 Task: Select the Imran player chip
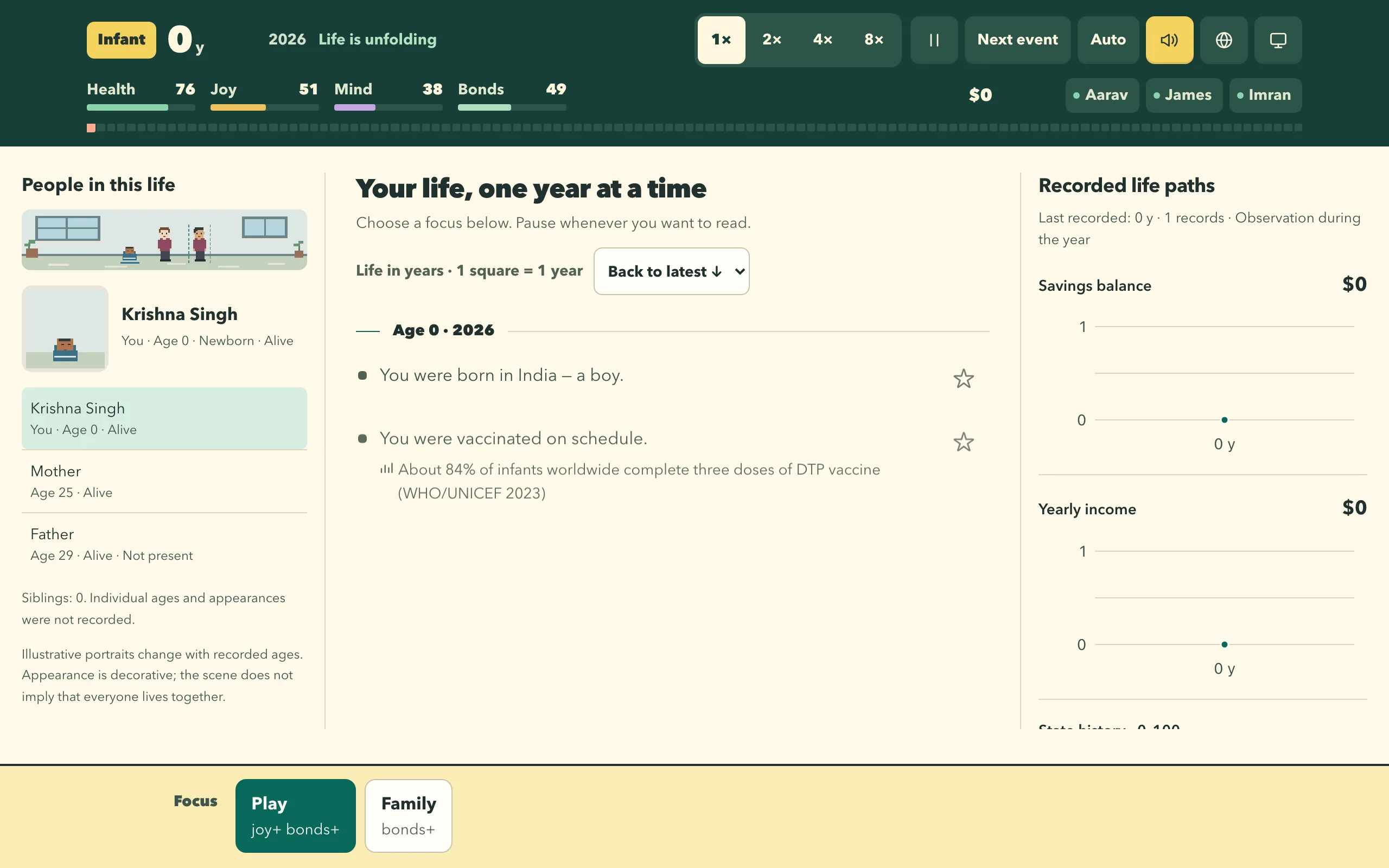coord(1265,95)
